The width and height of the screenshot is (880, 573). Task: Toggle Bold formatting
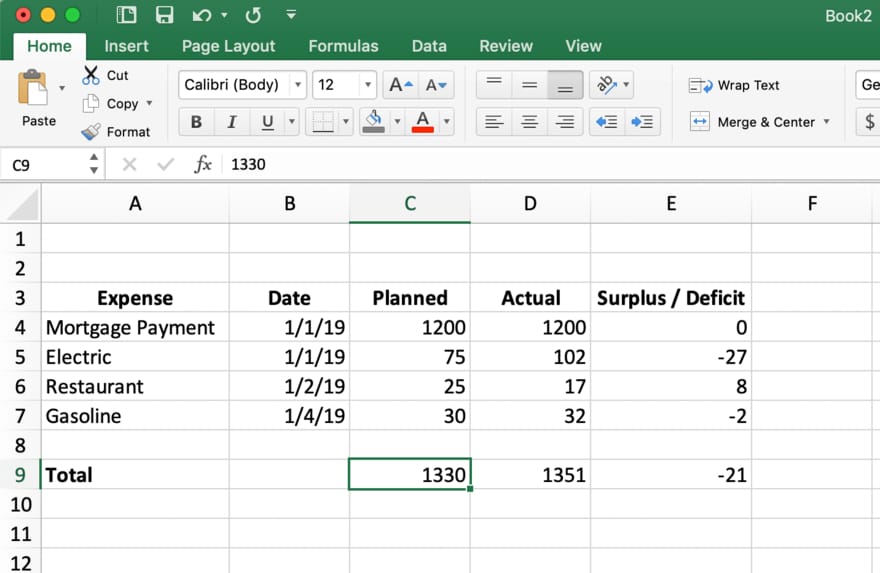(196, 122)
